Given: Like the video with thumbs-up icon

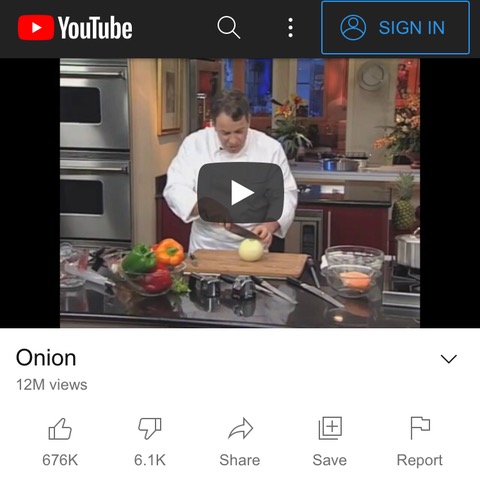Looking at the screenshot, I should 60,429.
